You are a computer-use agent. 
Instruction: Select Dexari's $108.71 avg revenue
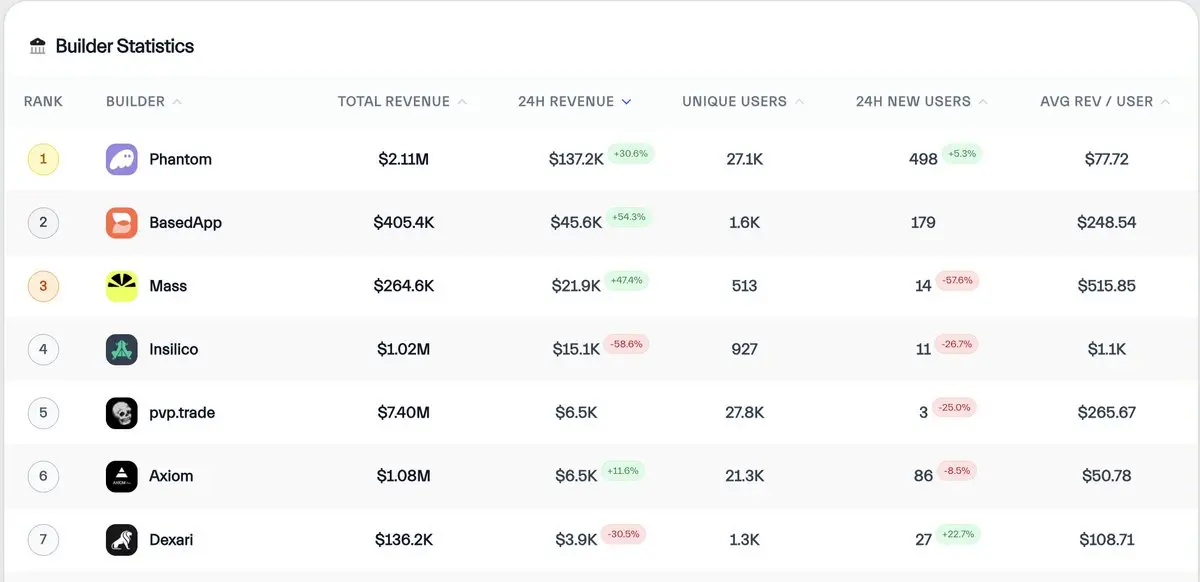pos(1107,540)
